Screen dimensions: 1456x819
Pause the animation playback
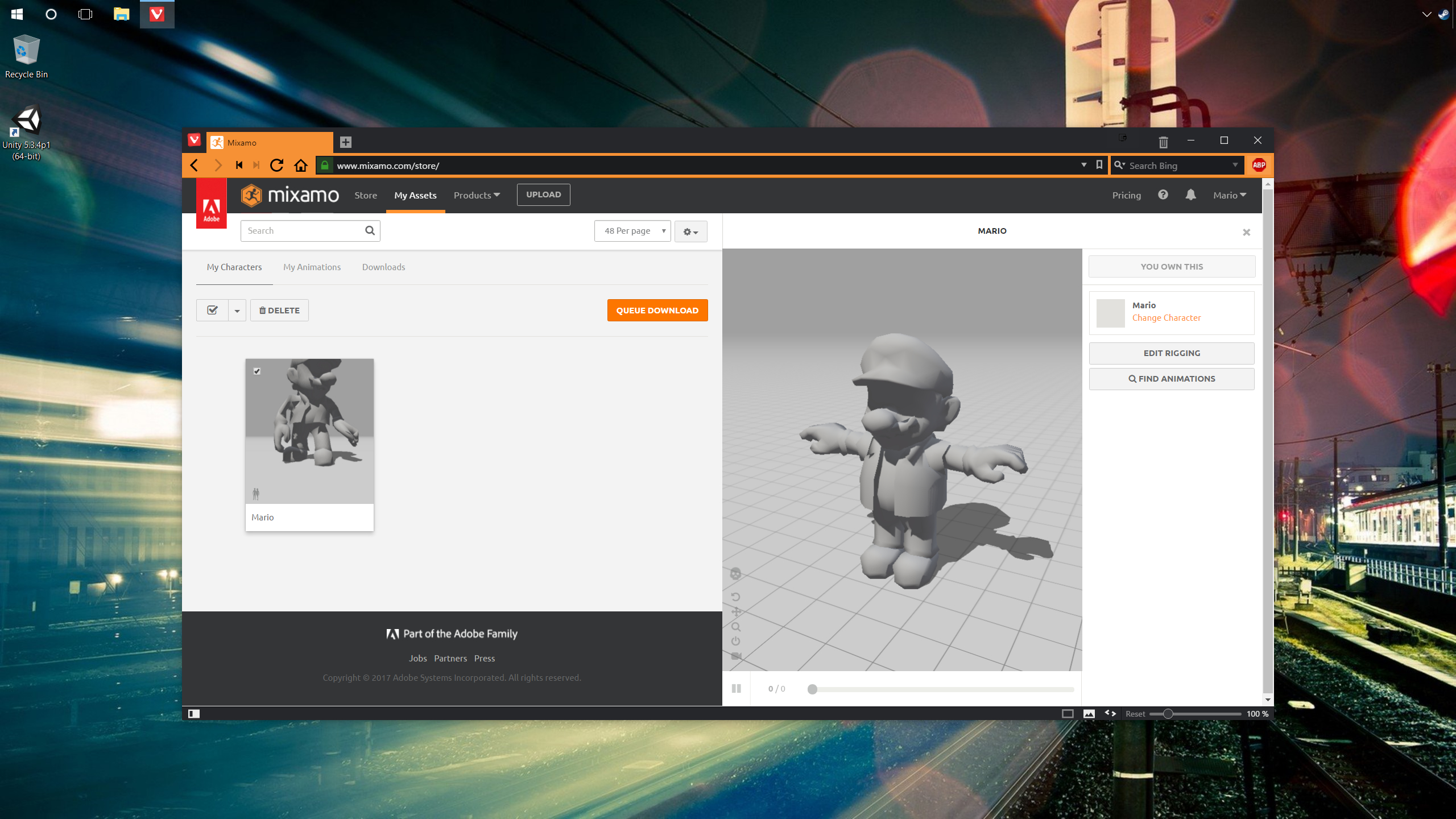[x=736, y=689]
